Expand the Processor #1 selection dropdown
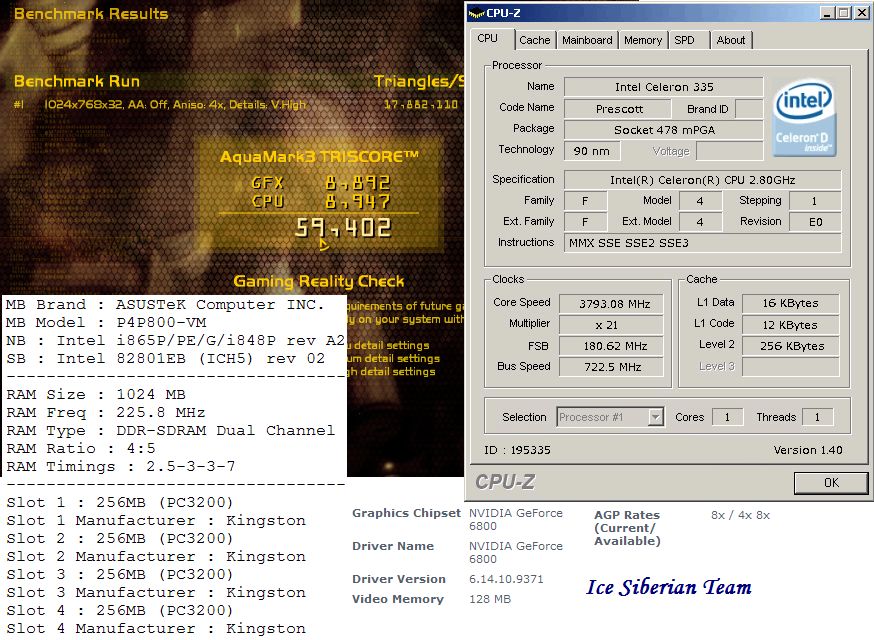Image resolution: width=874 pixels, height=640 pixels. click(x=656, y=416)
